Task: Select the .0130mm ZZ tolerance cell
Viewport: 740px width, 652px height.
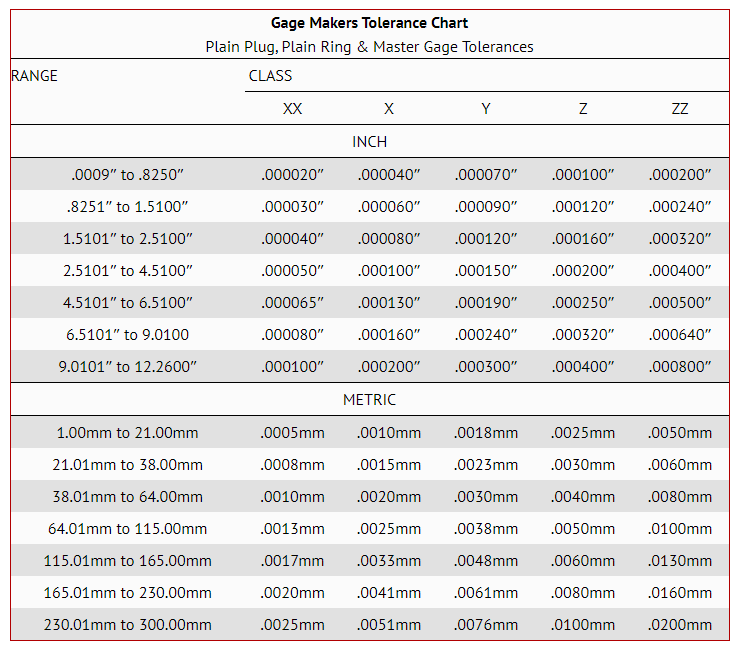Action: click(x=680, y=561)
